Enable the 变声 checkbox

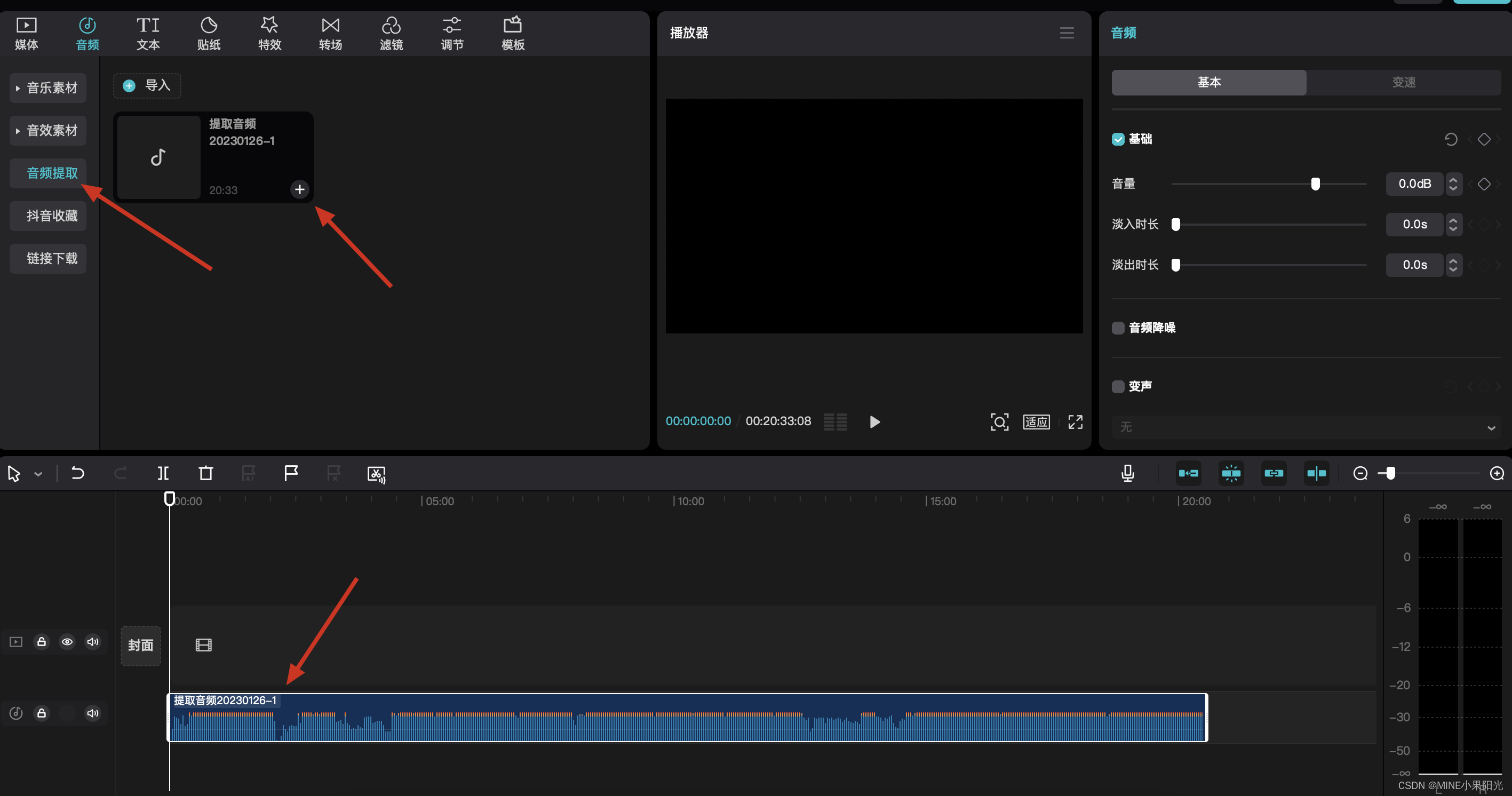coord(1118,386)
